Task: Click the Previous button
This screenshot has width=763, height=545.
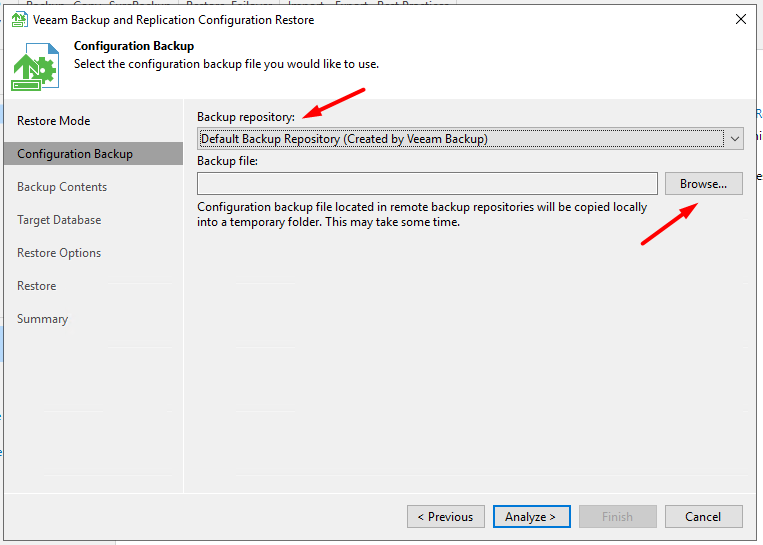Action: click(446, 516)
